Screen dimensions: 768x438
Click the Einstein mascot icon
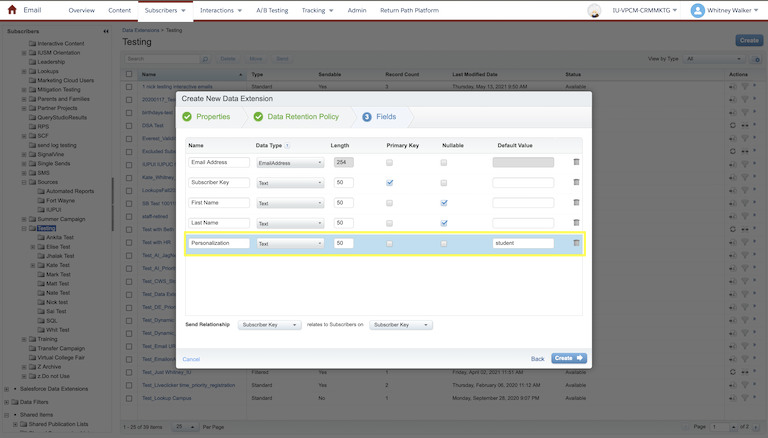pos(594,10)
